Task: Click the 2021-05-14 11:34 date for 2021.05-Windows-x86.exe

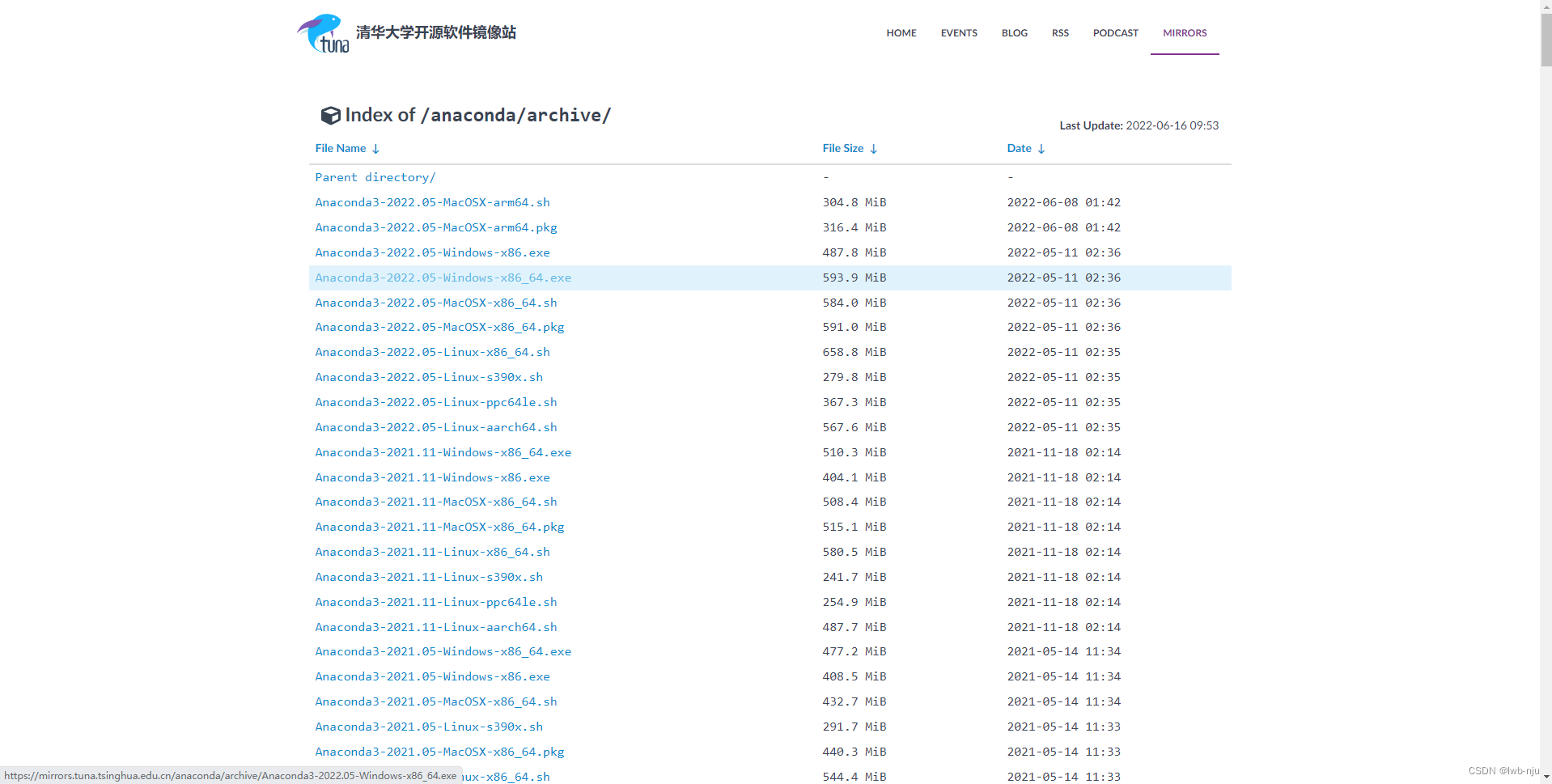Action: [1064, 676]
